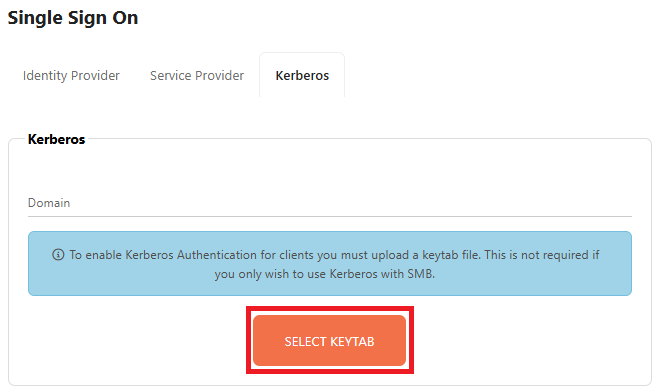Click the Single Sign On page heading
This screenshot has height=391, width=657.
tap(73, 18)
